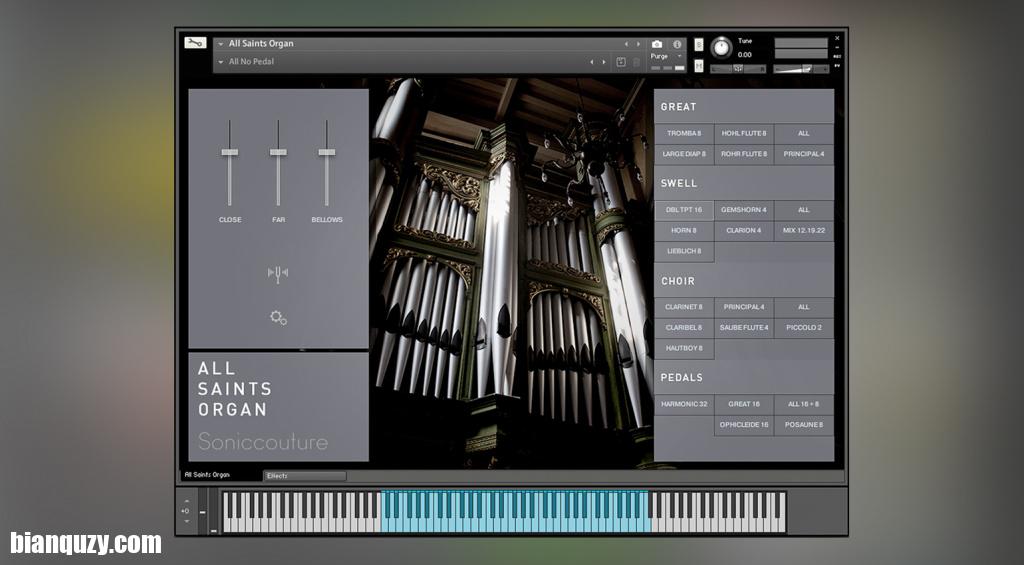Toggle Swell CLARION 4 stop

click(x=744, y=231)
